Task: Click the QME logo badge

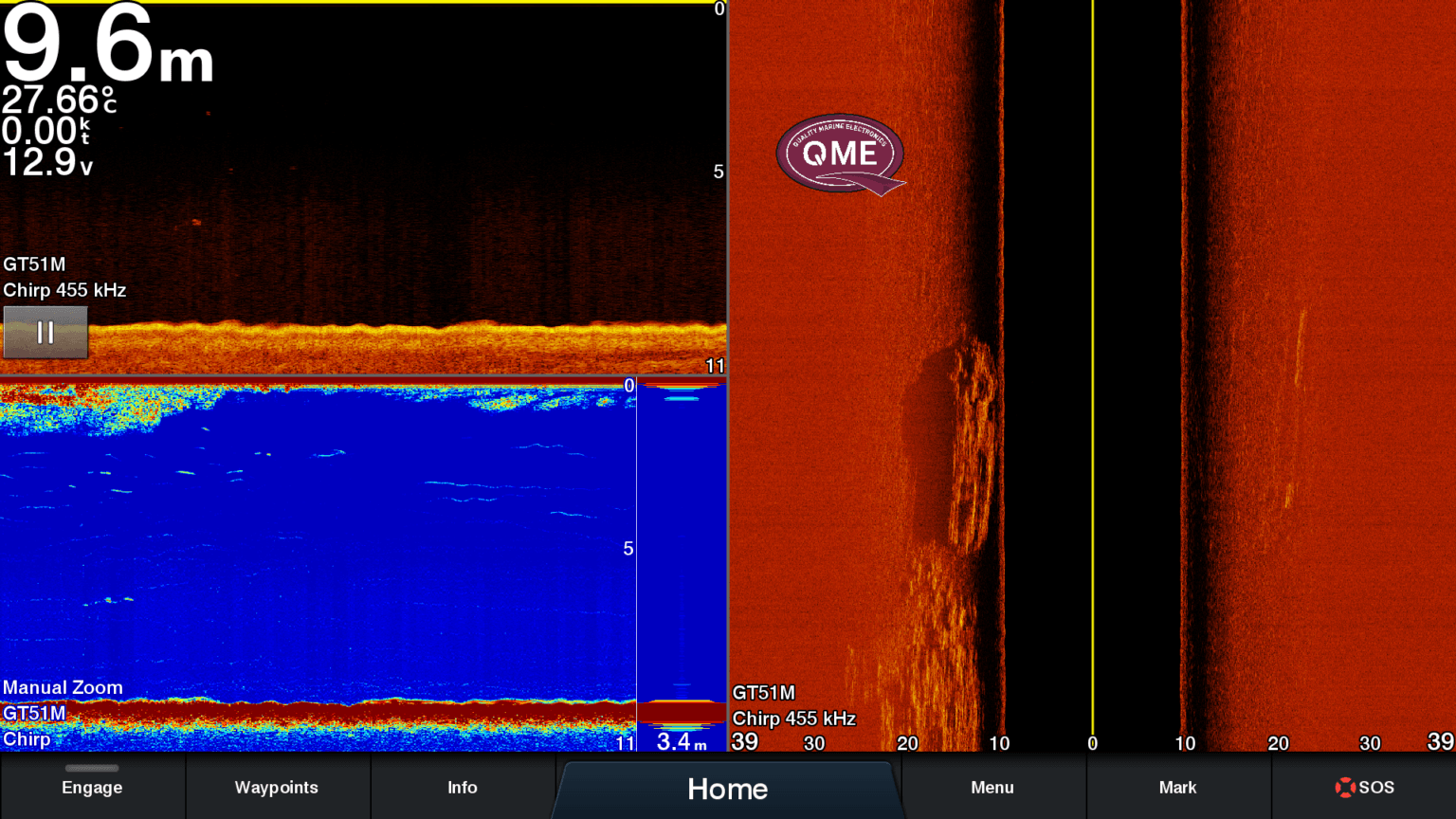Action: (x=840, y=154)
